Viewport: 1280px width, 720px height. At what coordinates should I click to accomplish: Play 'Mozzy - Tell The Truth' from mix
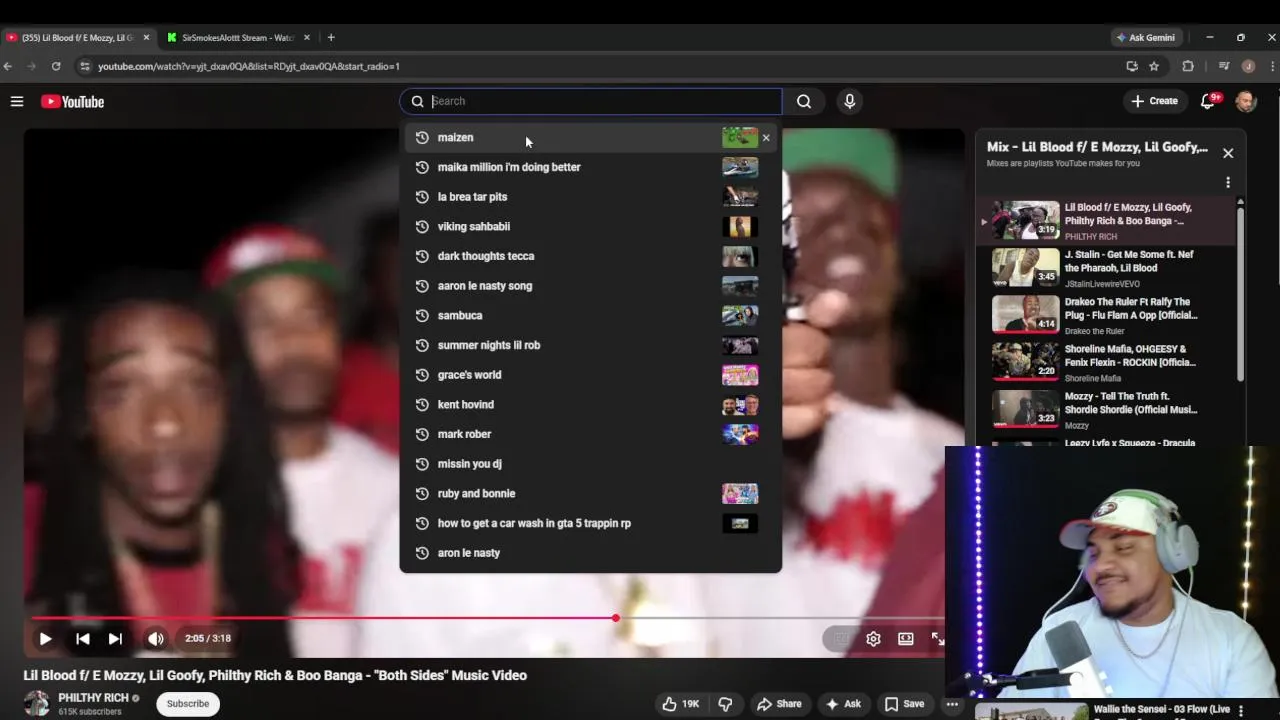(1108, 409)
